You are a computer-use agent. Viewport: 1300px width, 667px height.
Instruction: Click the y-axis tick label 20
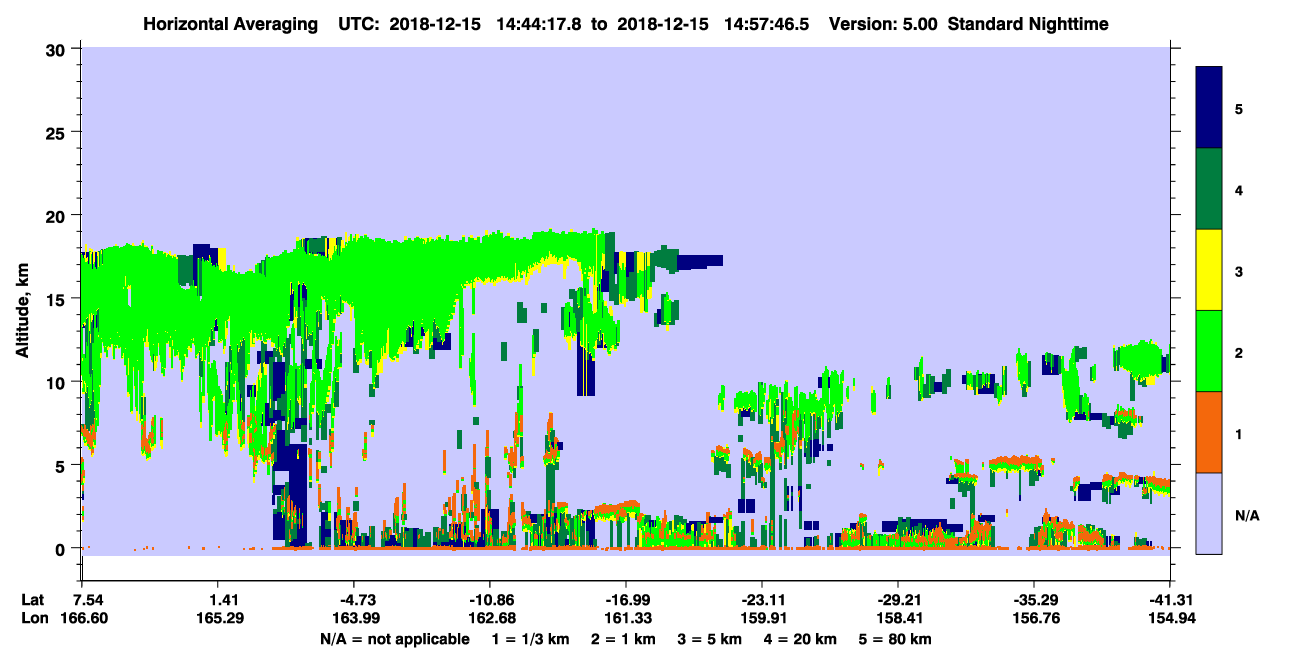click(57, 215)
